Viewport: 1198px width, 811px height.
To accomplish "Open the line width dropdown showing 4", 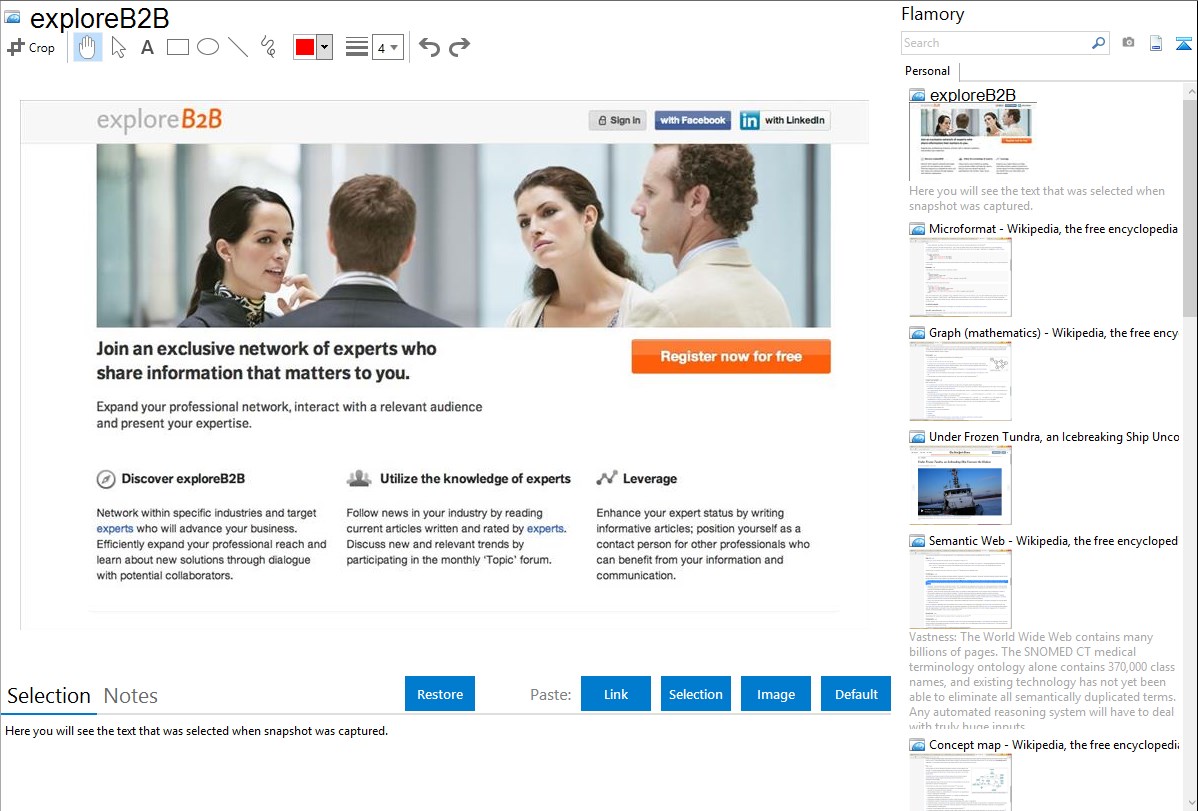I will [x=387, y=47].
